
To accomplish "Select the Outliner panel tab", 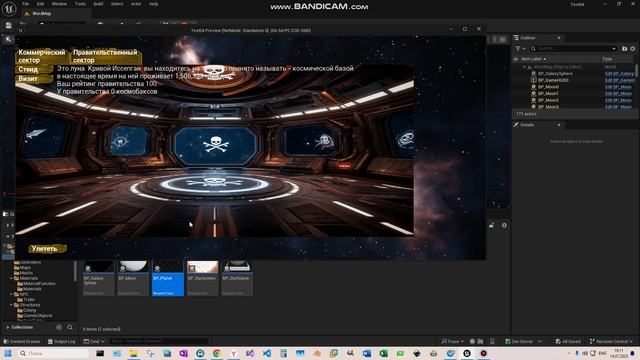I will coord(528,38).
